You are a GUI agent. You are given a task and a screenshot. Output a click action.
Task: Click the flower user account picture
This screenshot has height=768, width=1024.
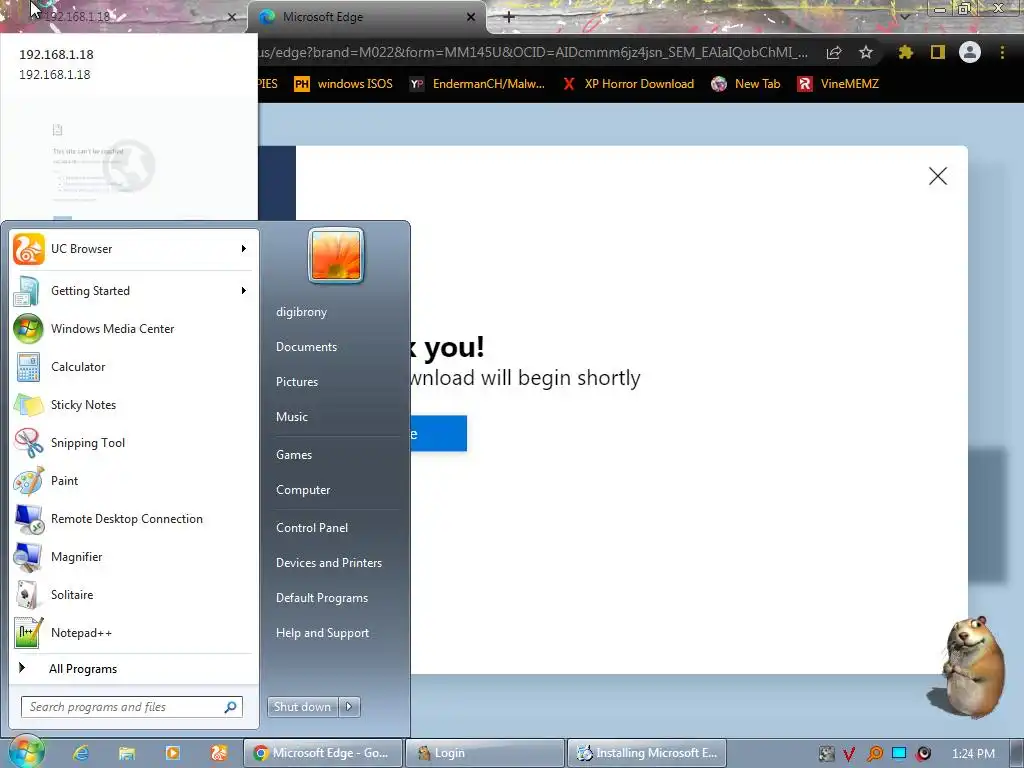pos(336,255)
